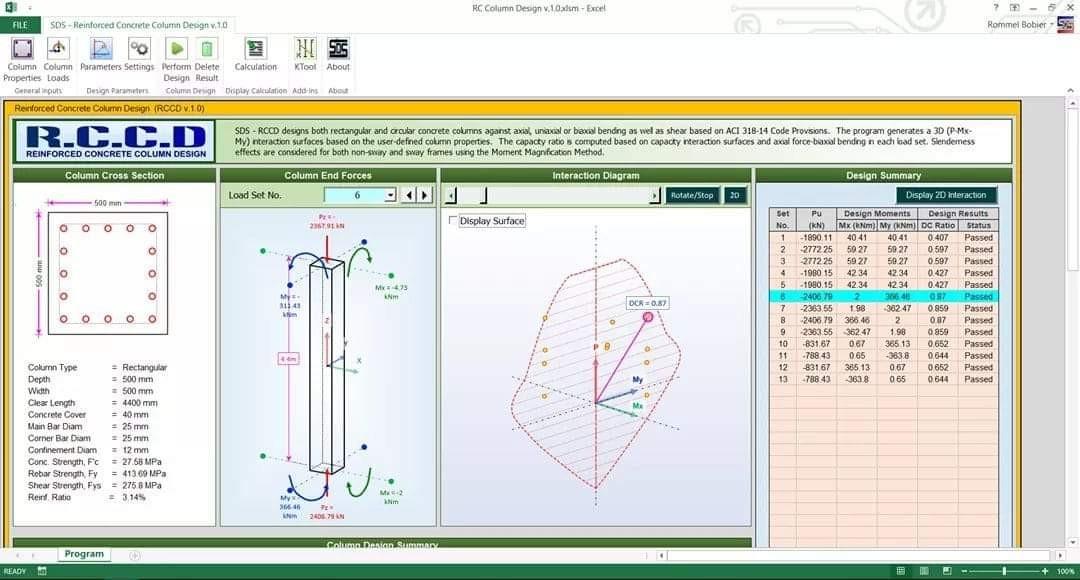Image resolution: width=1080 pixels, height=580 pixels.
Task: Select the Program sheet tab
Action: (84, 553)
